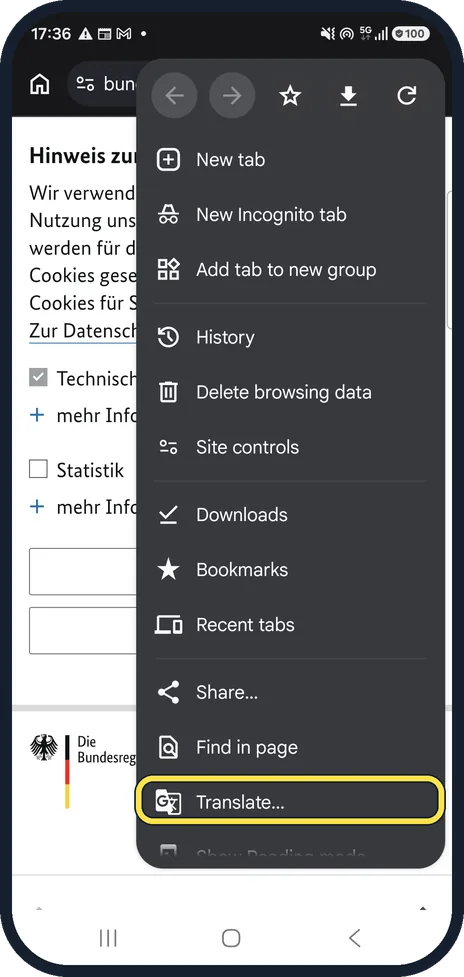Tap the first empty cookie button
This screenshot has width=464, height=977.
pyautogui.click(x=82, y=571)
